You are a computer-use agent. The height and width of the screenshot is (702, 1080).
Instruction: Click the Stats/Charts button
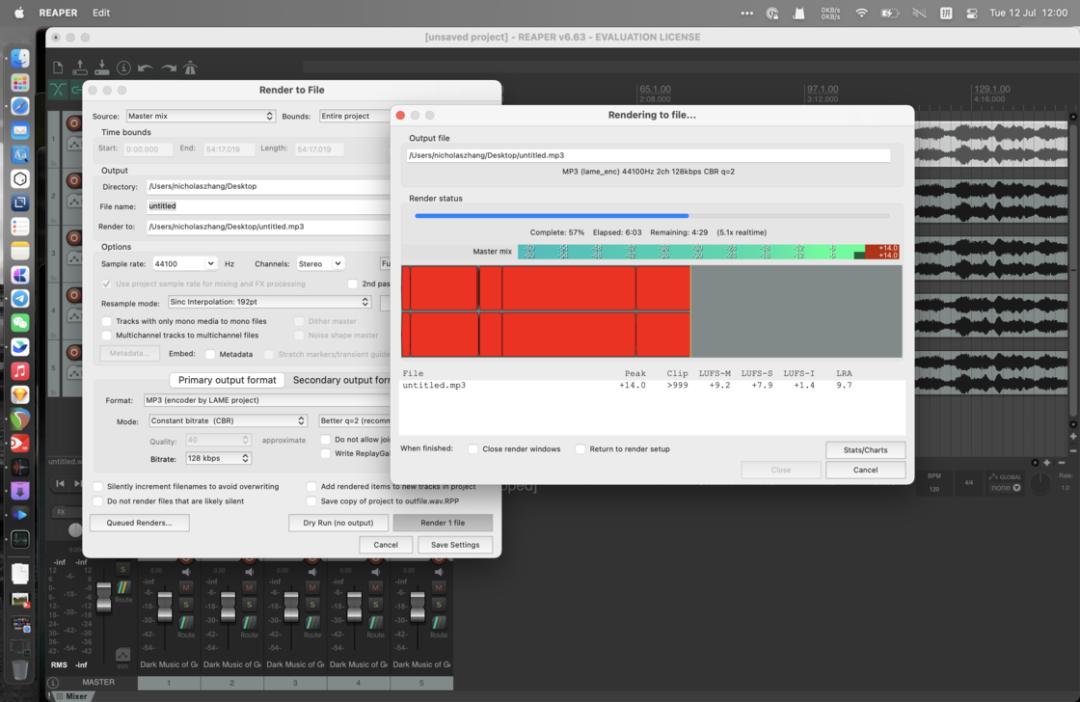tap(865, 450)
